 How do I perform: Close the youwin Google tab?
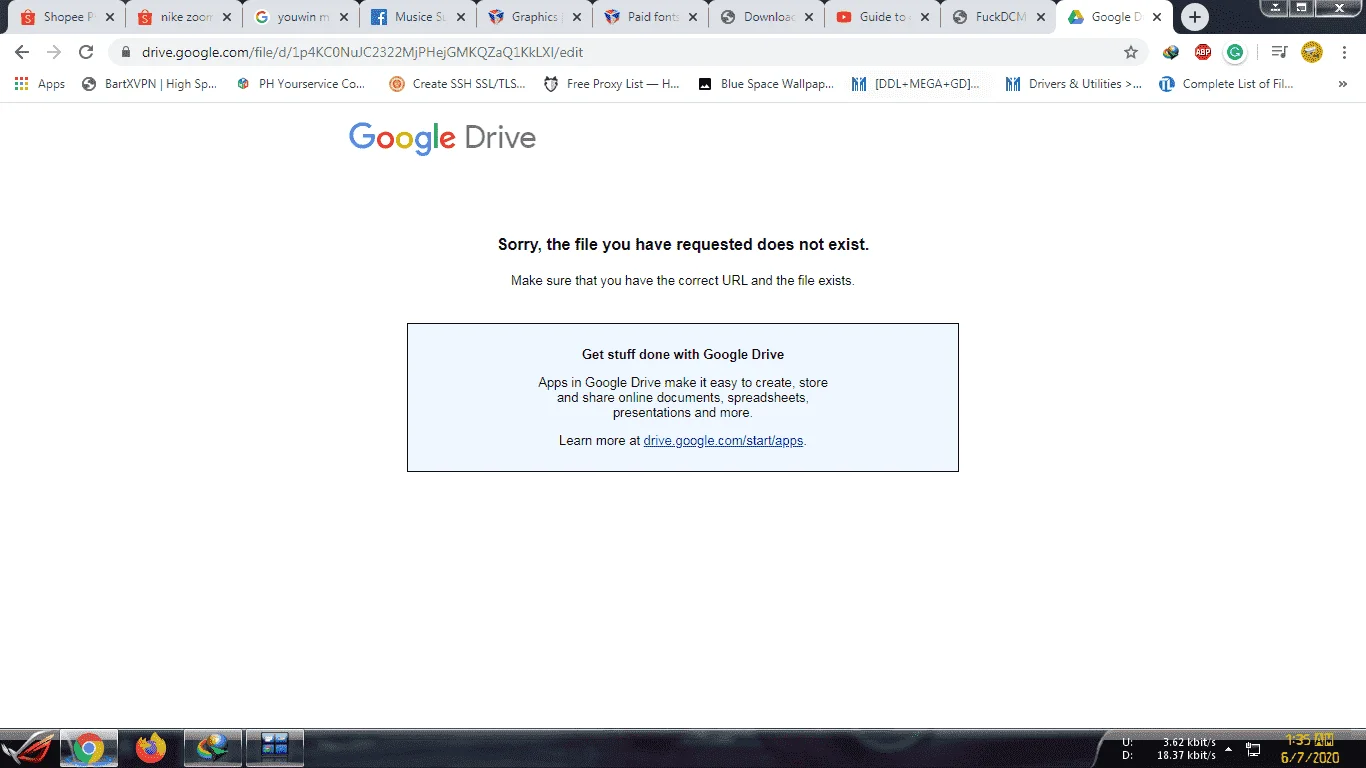coord(343,17)
